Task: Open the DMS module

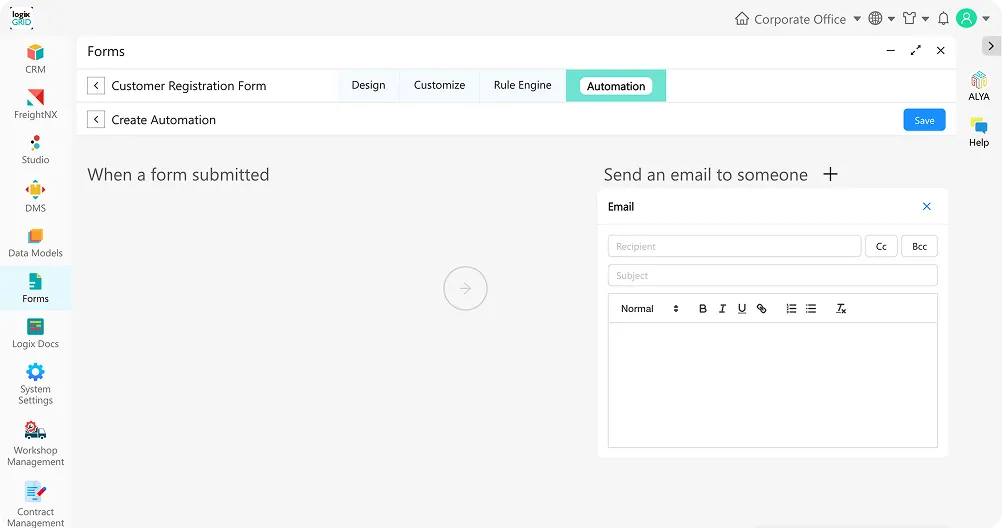Action: (35, 197)
